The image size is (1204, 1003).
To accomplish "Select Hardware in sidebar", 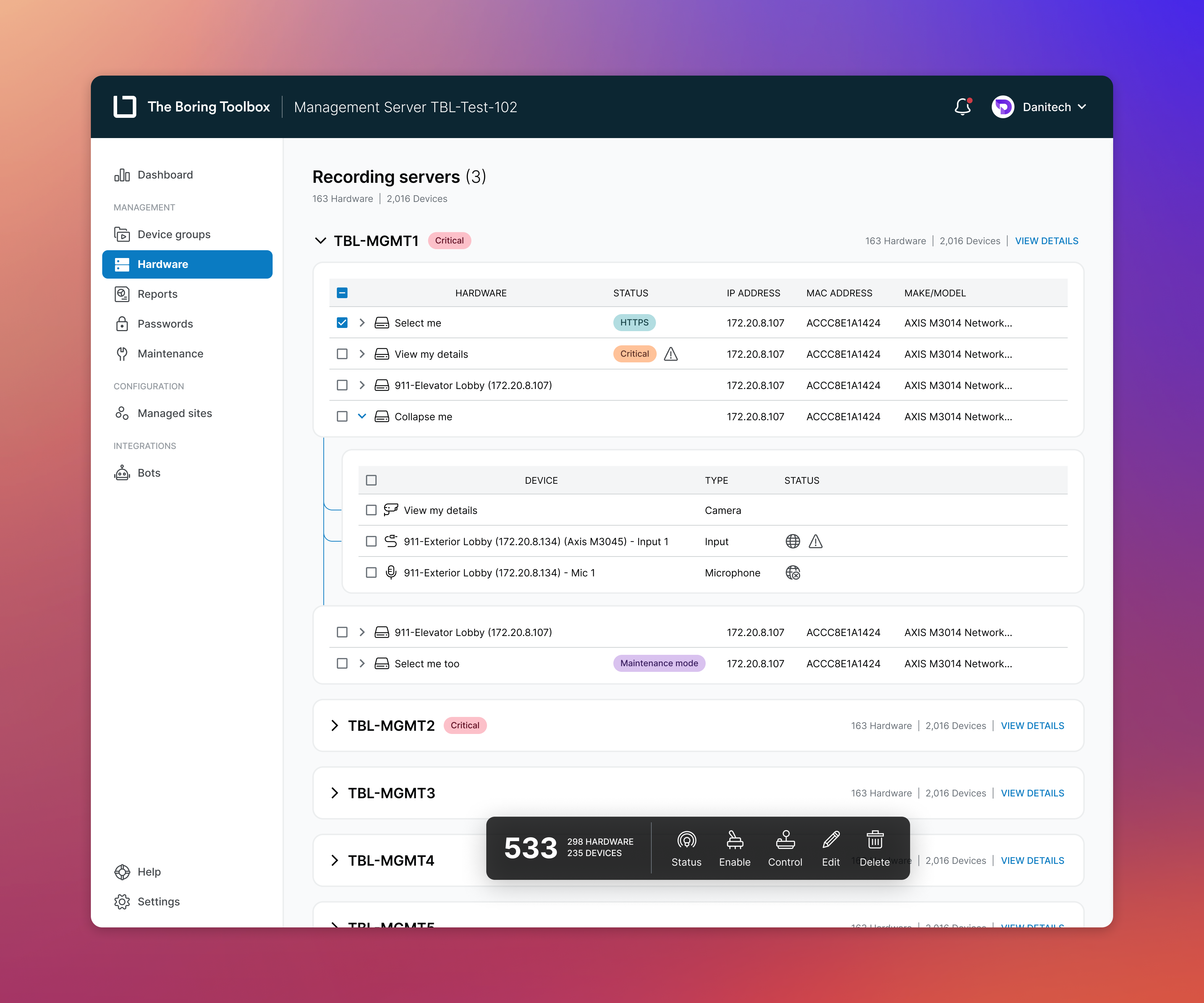I will click(187, 264).
